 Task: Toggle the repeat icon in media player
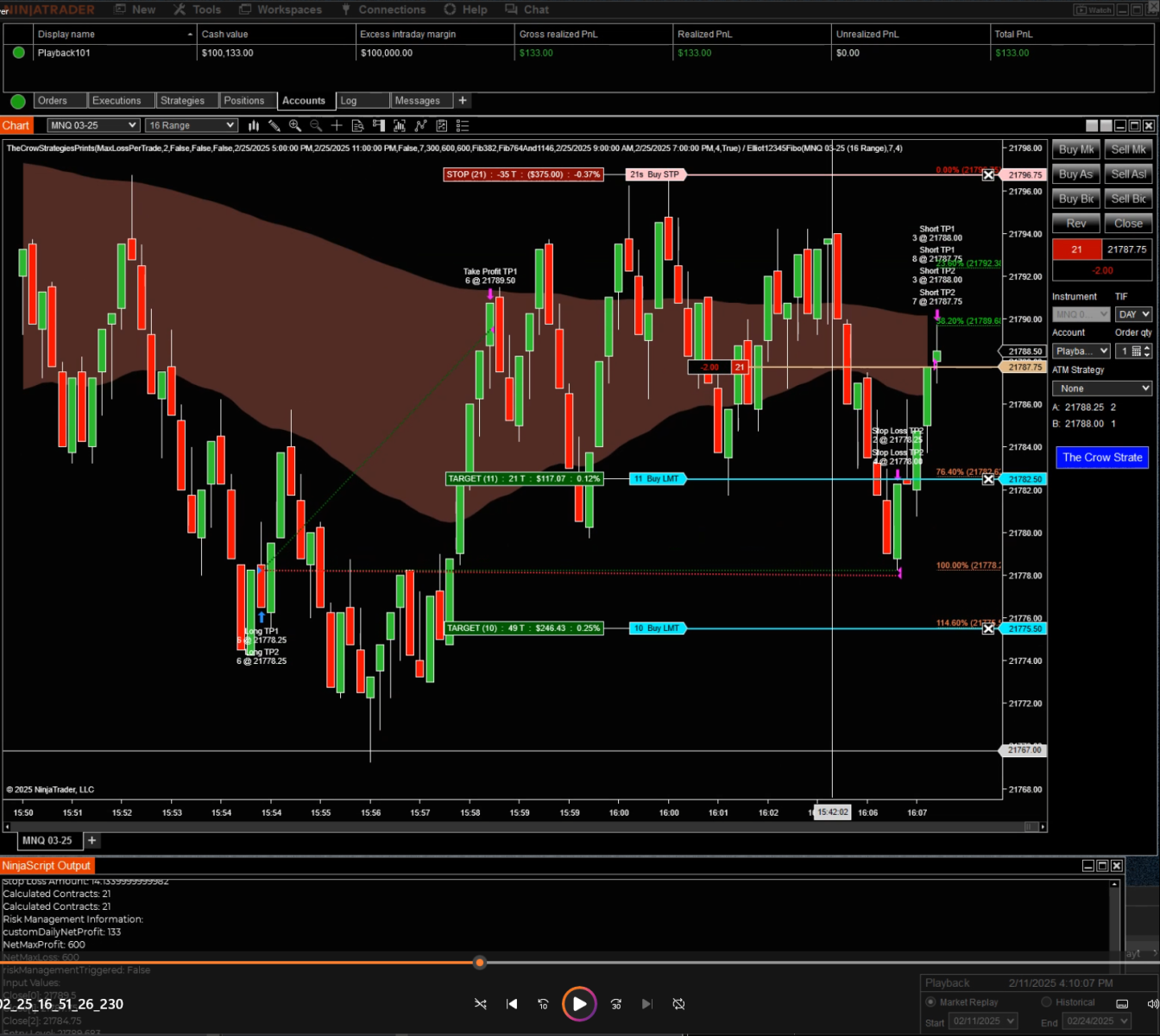point(679,1004)
